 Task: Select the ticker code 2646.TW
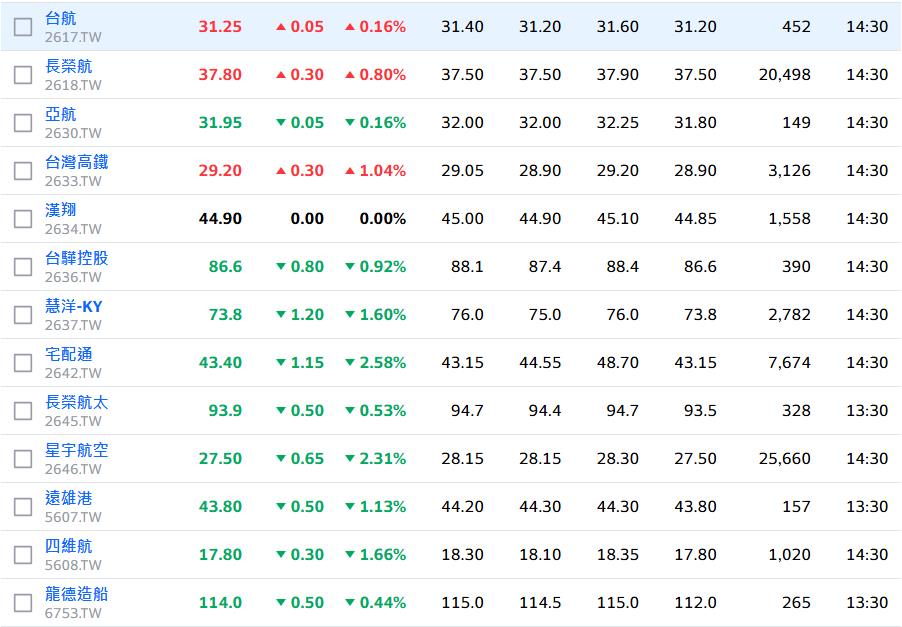[x=73, y=469]
